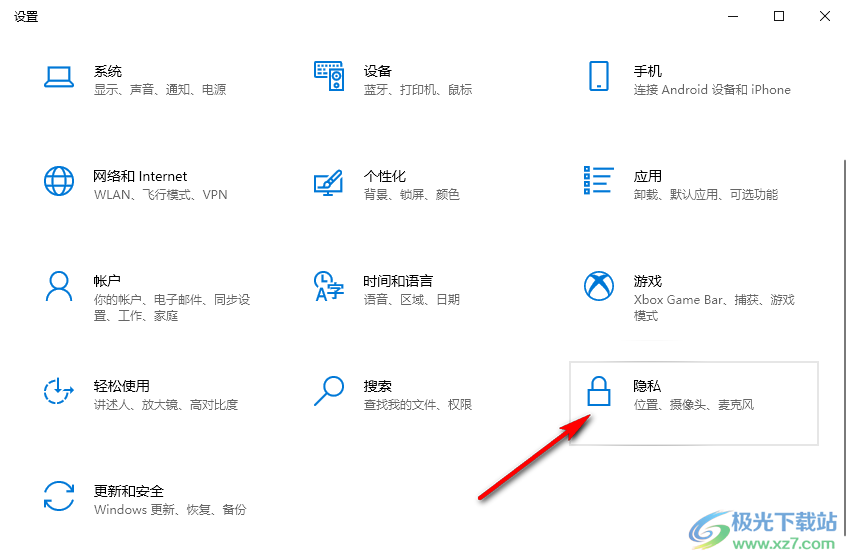The height and width of the screenshot is (560, 848).
Task: Click the vertical scrollbar of Settings
Action: [x=844, y=346]
